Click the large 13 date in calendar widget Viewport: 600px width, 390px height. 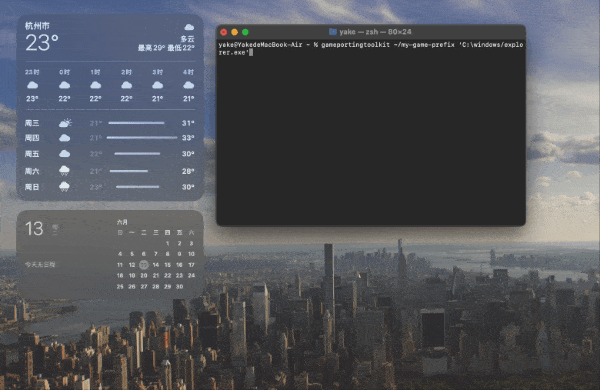click(34, 229)
